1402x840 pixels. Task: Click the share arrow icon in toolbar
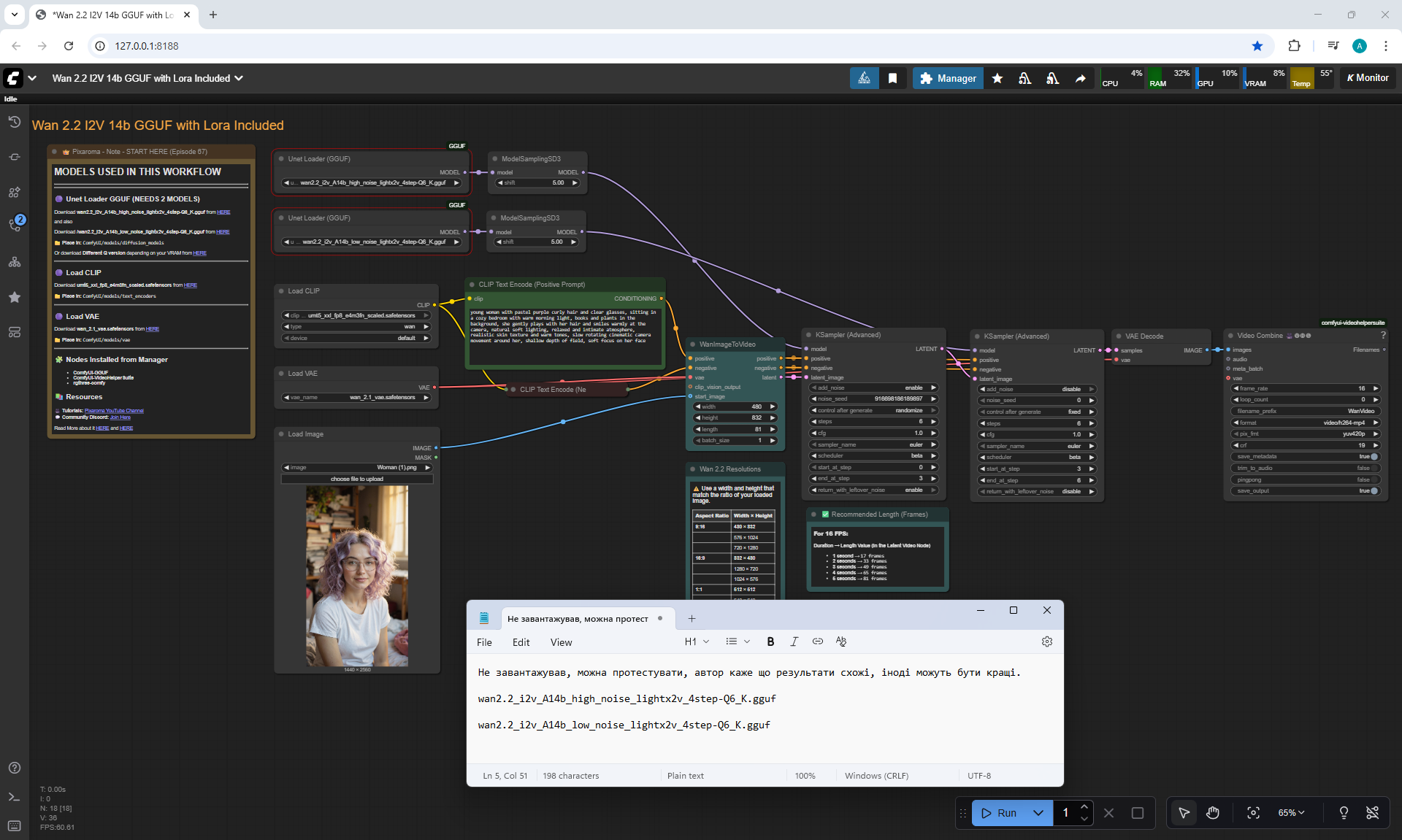(1080, 78)
